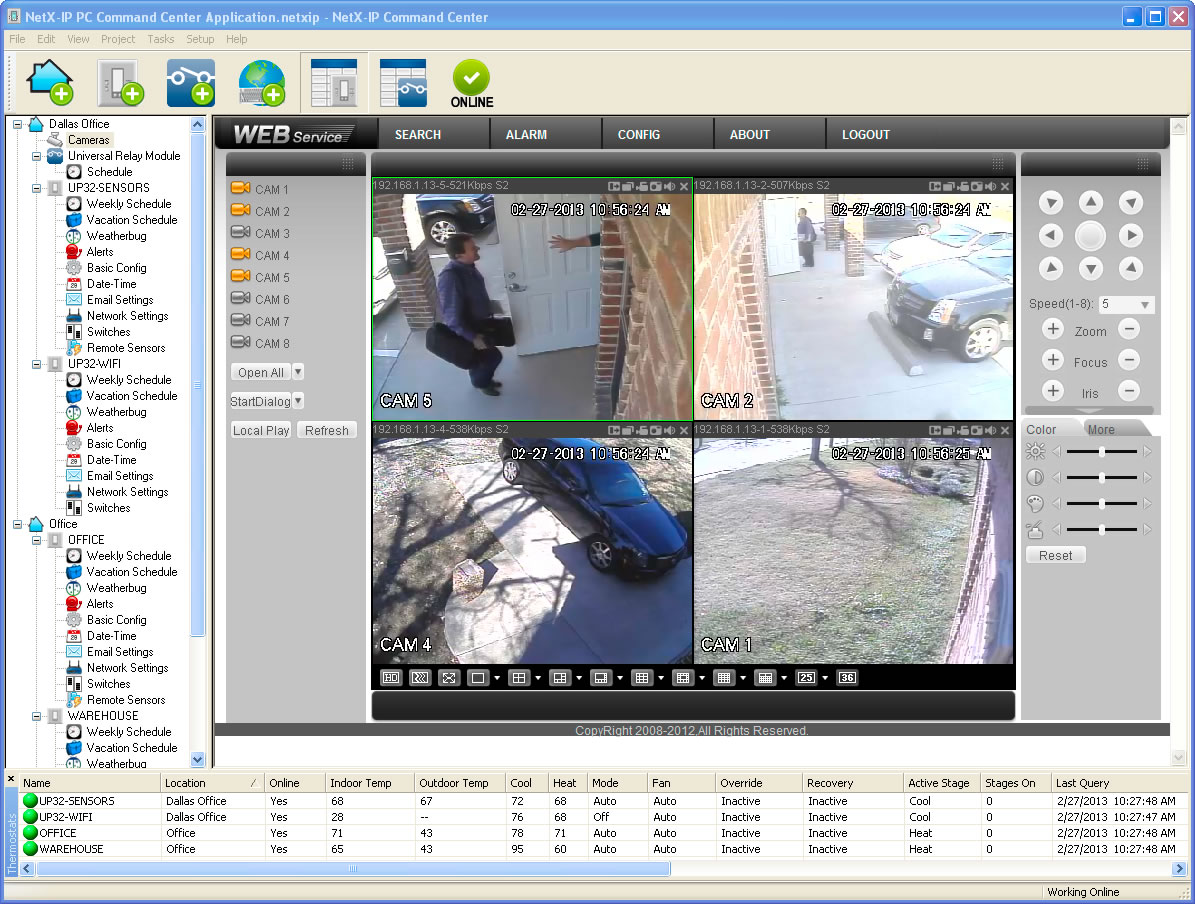The image size is (1195, 904).
Task: Toggle audio icon on CAM 5 pane
Action: click(x=669, y=186)
